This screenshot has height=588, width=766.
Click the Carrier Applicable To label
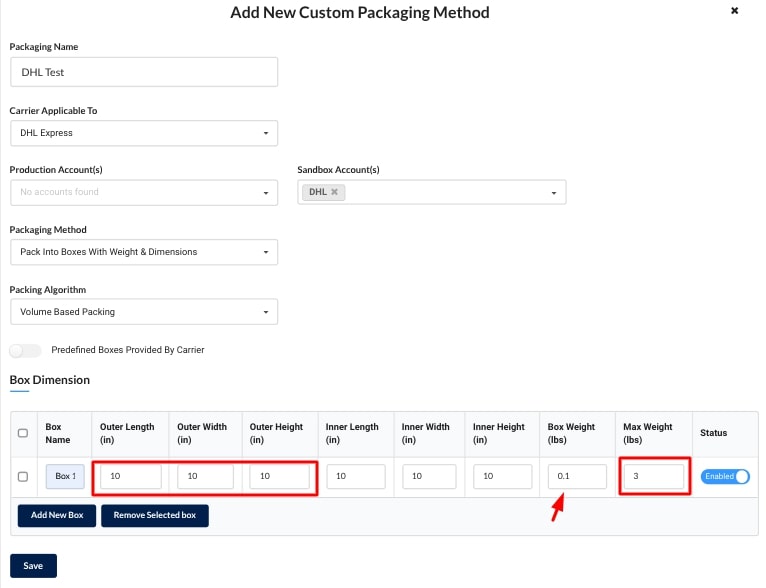[53, 111]
